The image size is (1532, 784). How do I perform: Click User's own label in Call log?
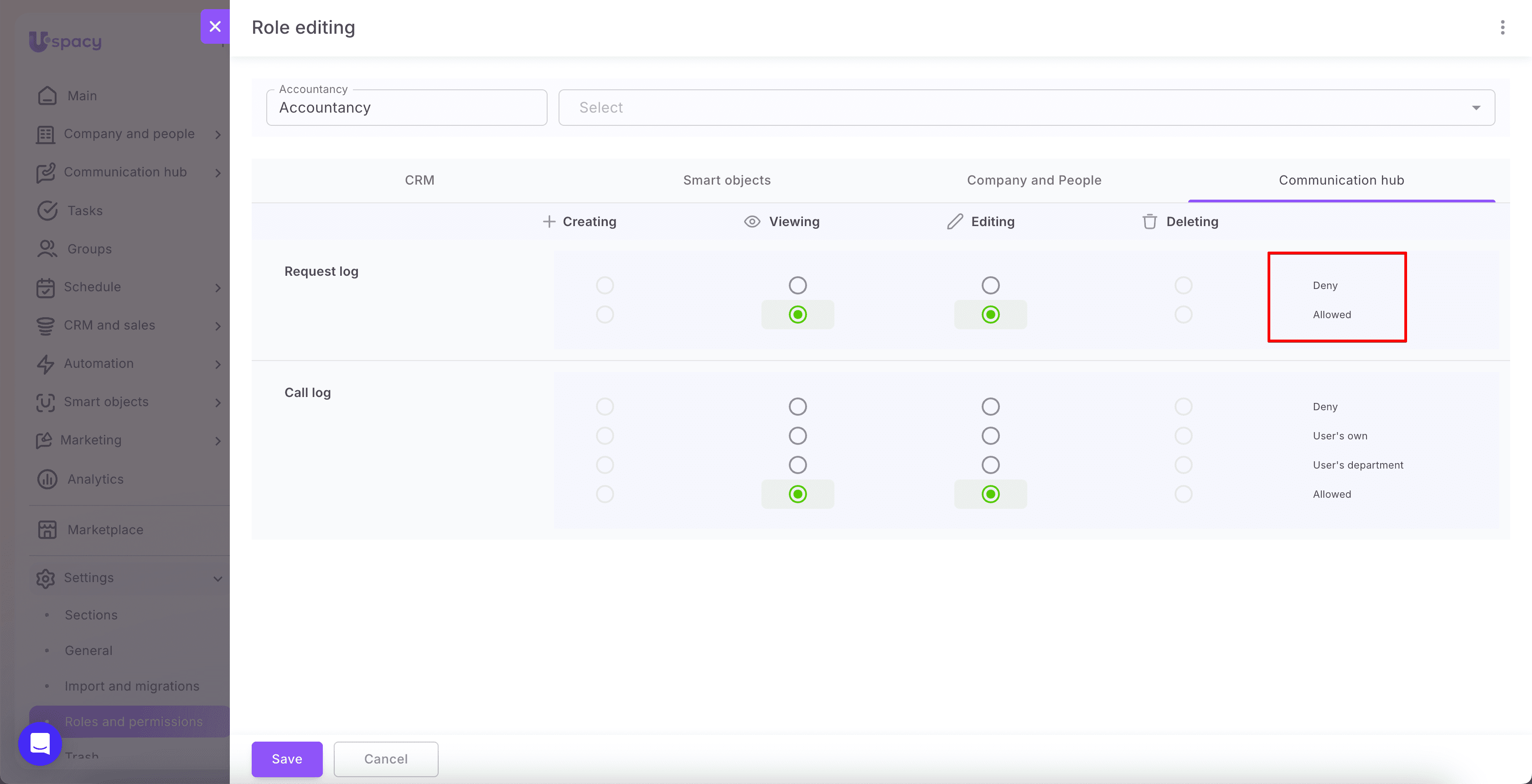1340,436
